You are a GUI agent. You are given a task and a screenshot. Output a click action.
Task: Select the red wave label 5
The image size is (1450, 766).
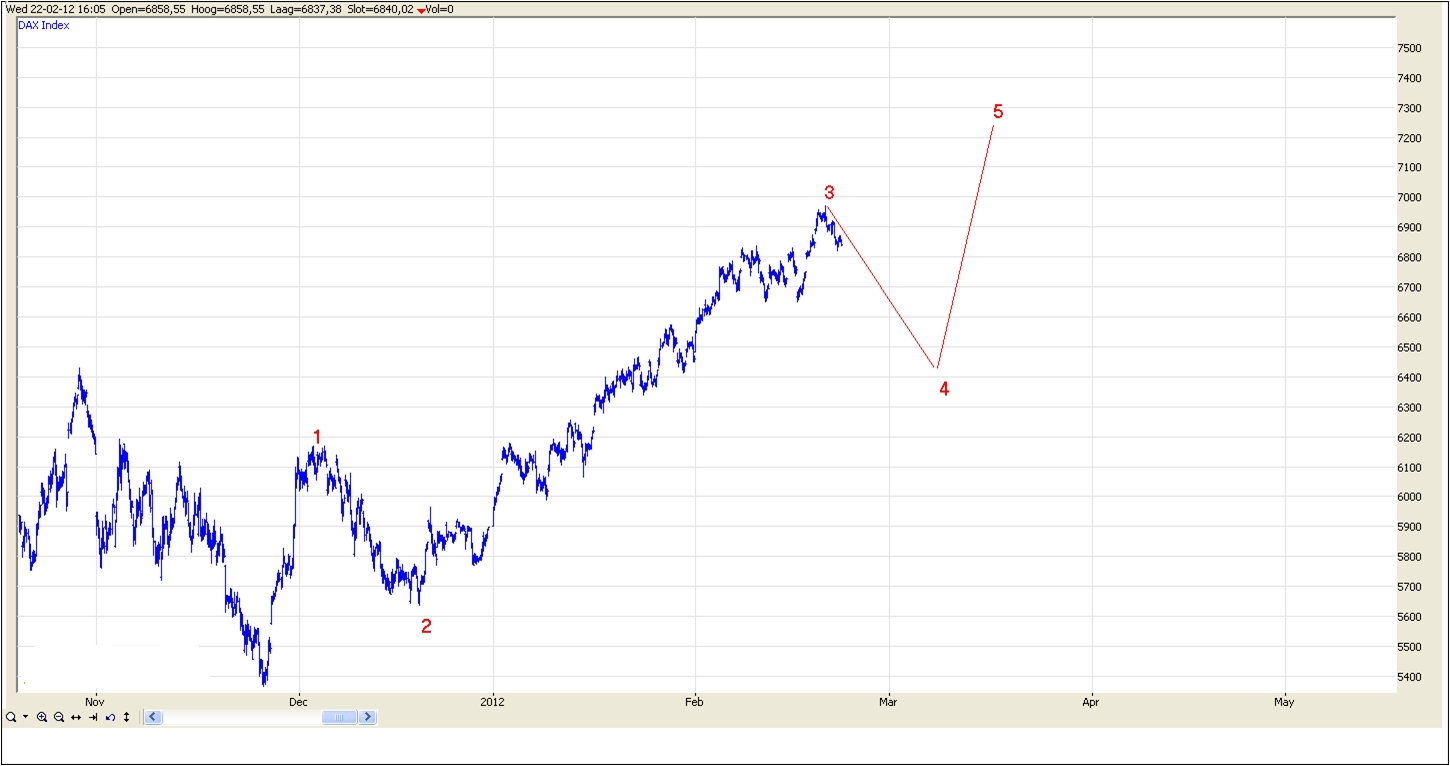tap(998, 112)
